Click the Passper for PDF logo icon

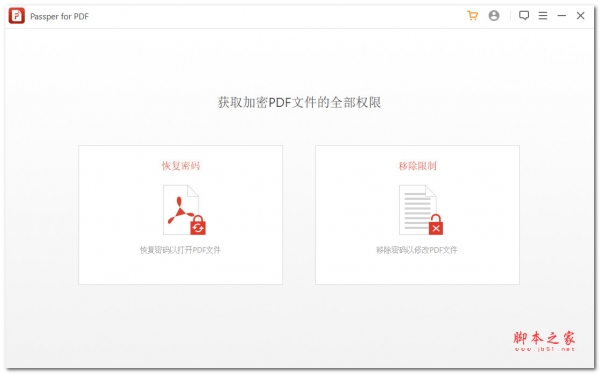[16, 16]
